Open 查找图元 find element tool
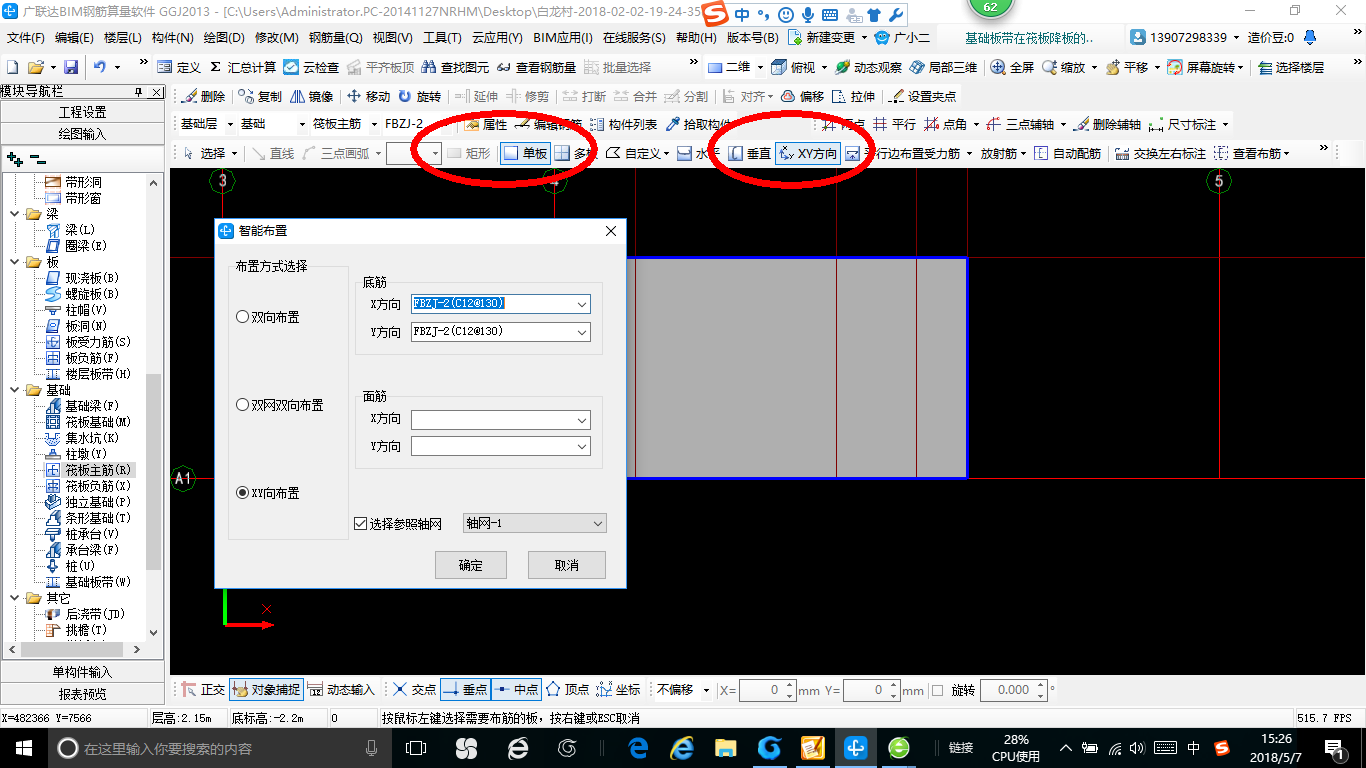The height and width of the screenshot is (768, 1366). tap(456, 67)
